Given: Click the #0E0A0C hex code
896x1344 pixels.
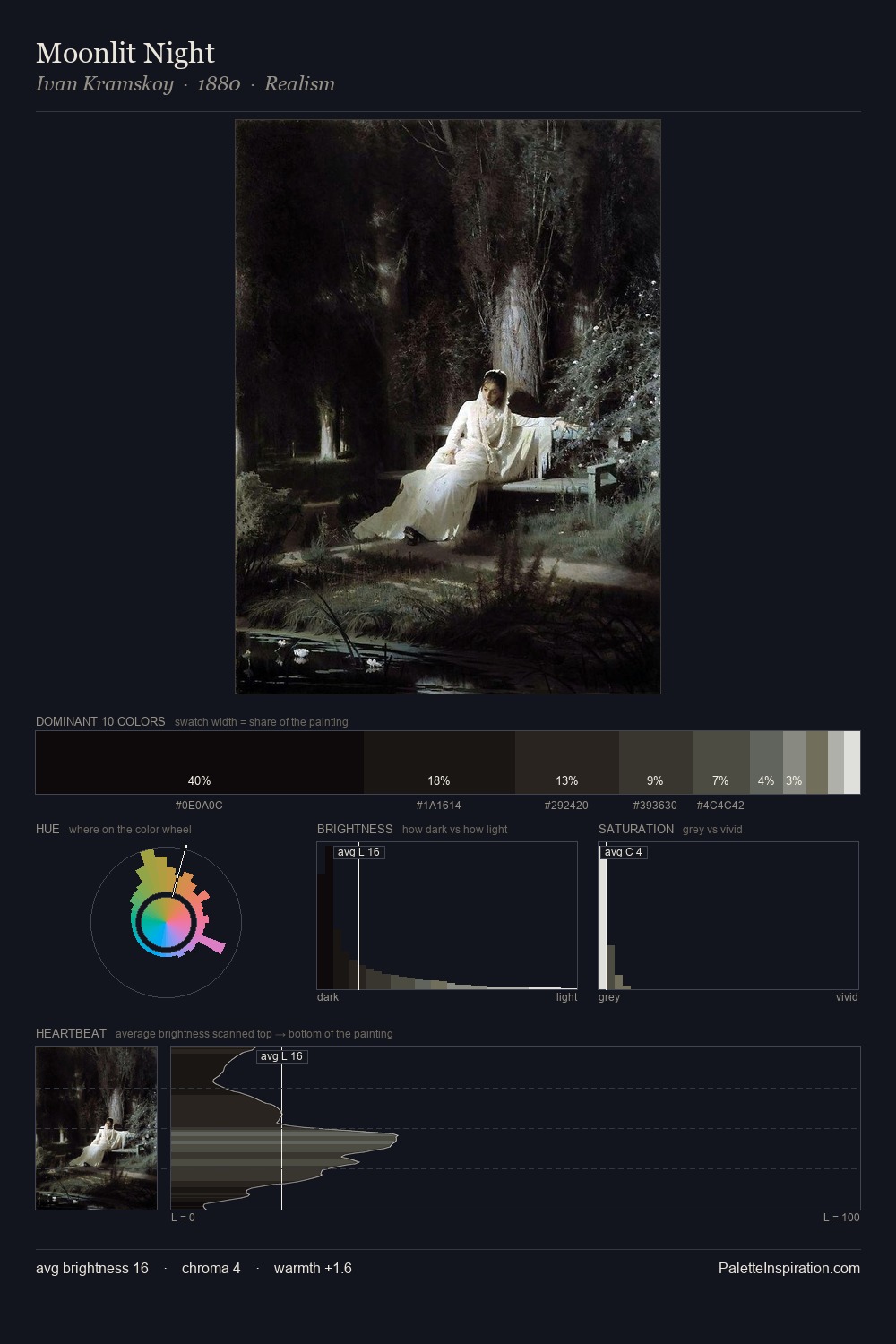Looking at the screenshot, I should (x=199, y=806).
